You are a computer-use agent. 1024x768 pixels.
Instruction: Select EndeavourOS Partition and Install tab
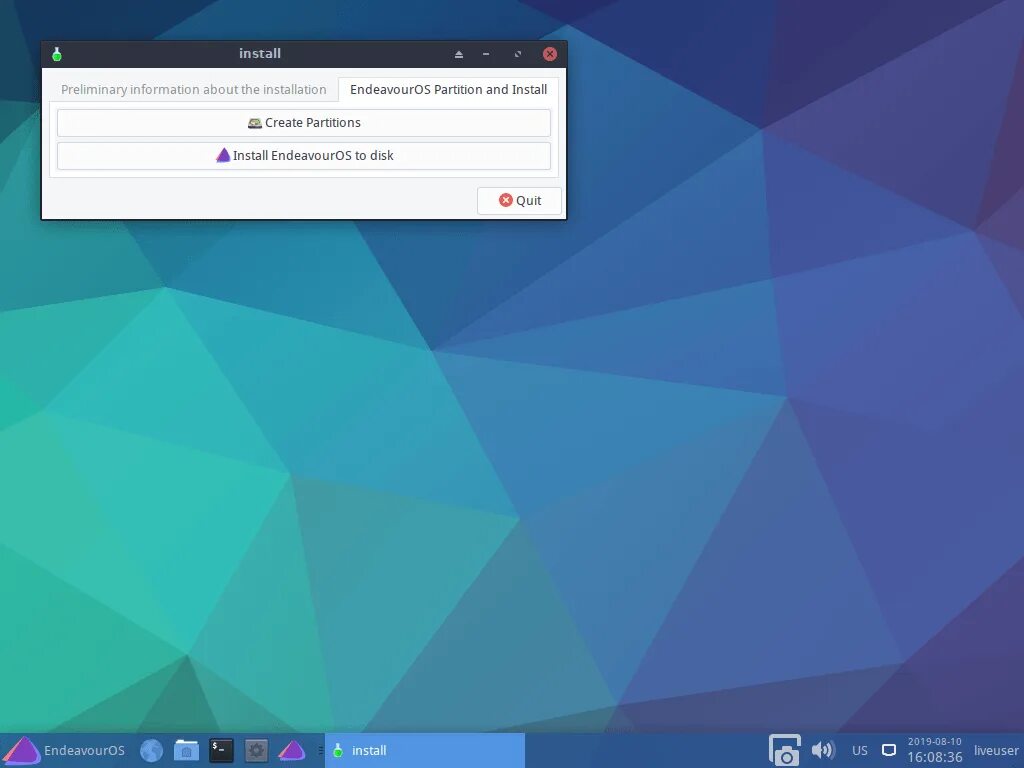click(x=448, y=89)
